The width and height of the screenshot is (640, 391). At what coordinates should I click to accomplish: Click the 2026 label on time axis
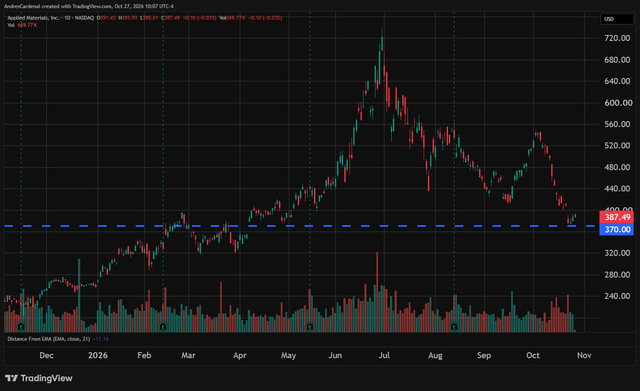point(98,355)
